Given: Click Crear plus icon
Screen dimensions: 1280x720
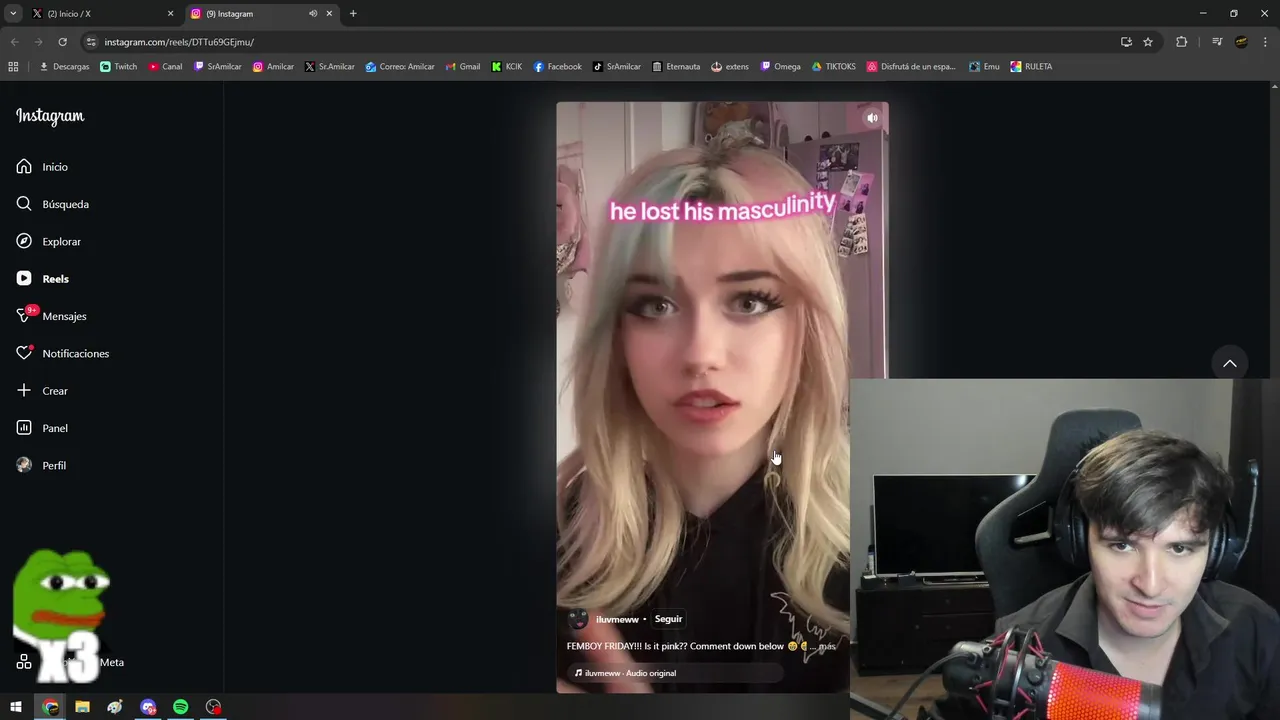Looking at the screenshot, I should [x=24, y=391].
